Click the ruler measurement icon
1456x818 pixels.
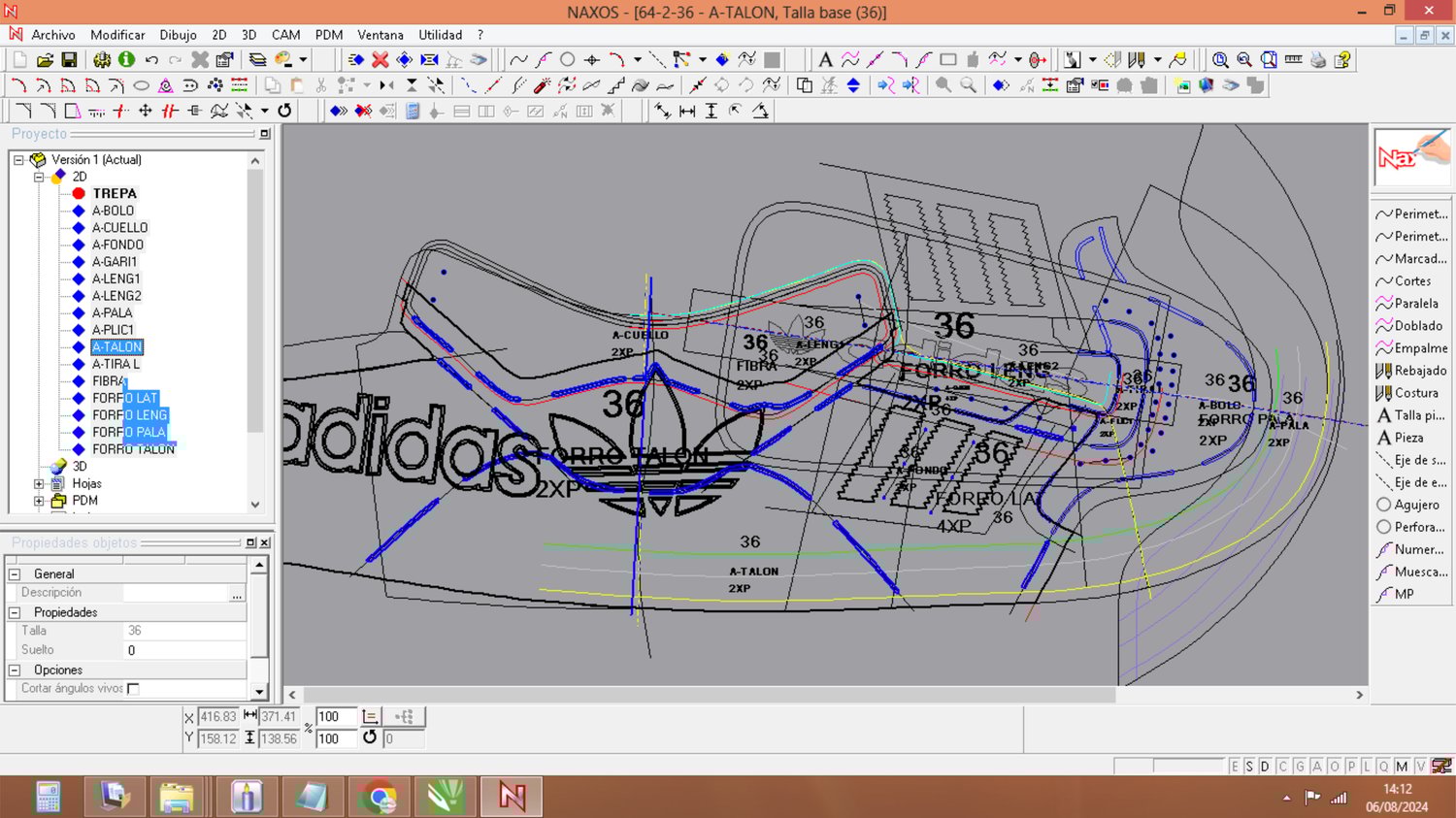coord(1293,60)
